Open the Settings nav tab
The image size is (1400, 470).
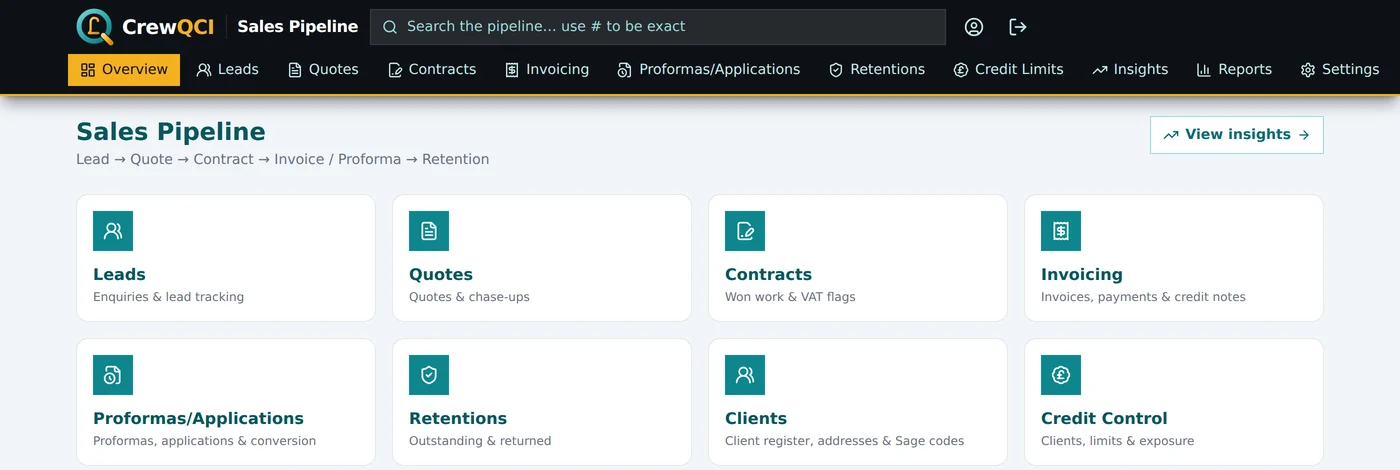[x=1340, y=70]
